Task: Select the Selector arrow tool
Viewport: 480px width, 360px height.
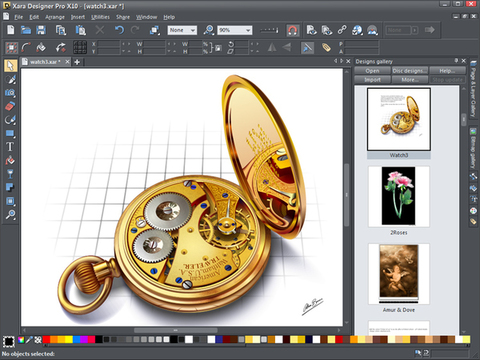Action: tap(10, 65)
